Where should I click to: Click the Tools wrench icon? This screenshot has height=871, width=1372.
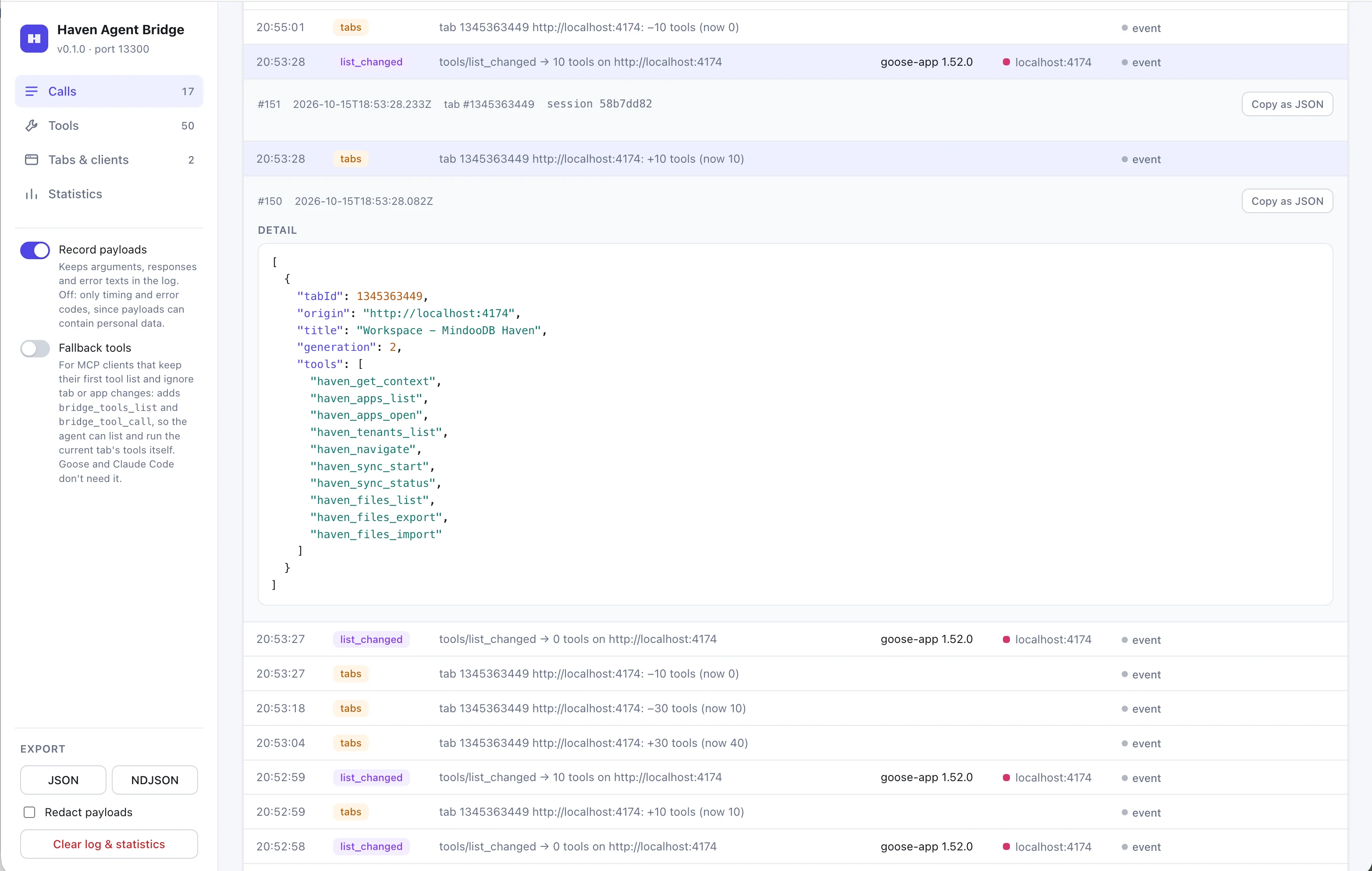pyautogui.click(x=32, y=125)
